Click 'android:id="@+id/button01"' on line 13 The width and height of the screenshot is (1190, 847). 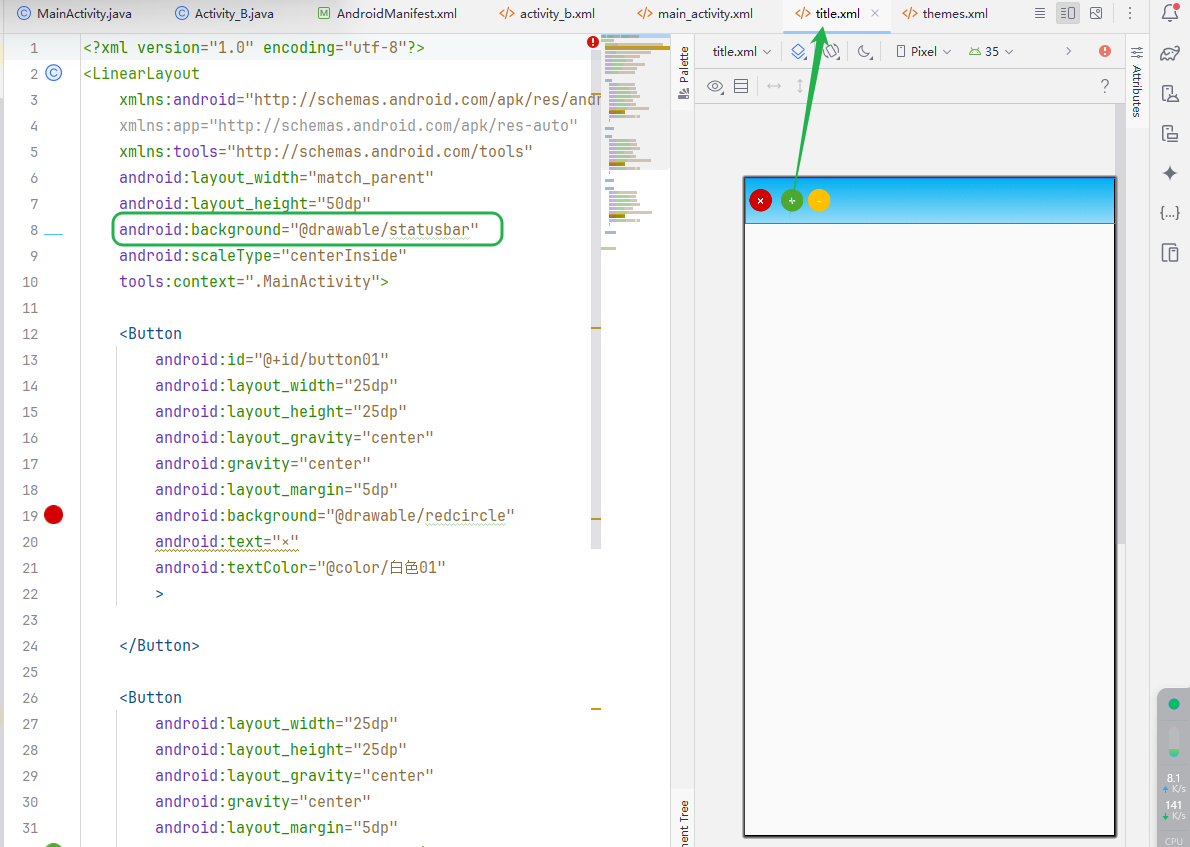272,360
